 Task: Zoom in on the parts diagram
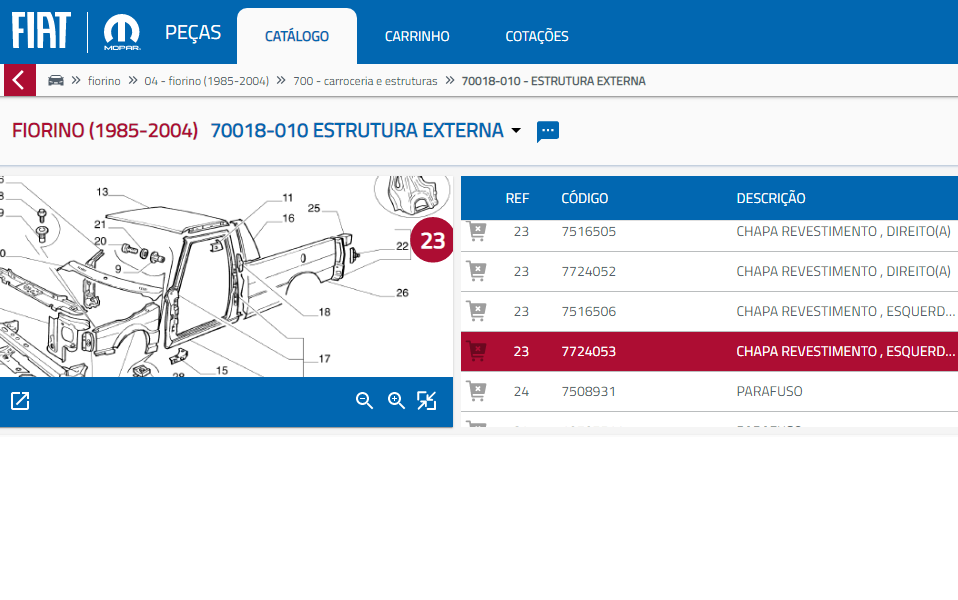click(x=396, y=401)
